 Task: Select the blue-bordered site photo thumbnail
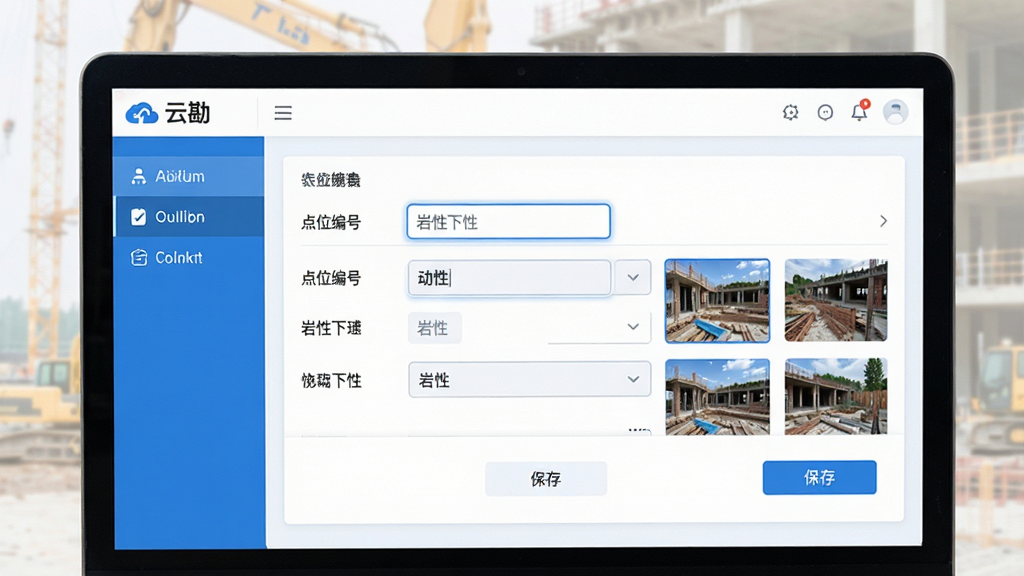point(717,300)
